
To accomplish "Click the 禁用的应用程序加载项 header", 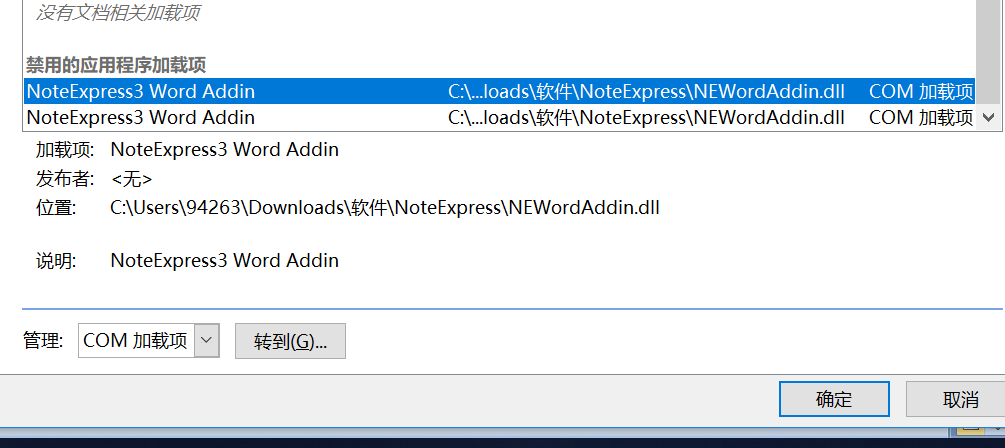I will point(115,65).
